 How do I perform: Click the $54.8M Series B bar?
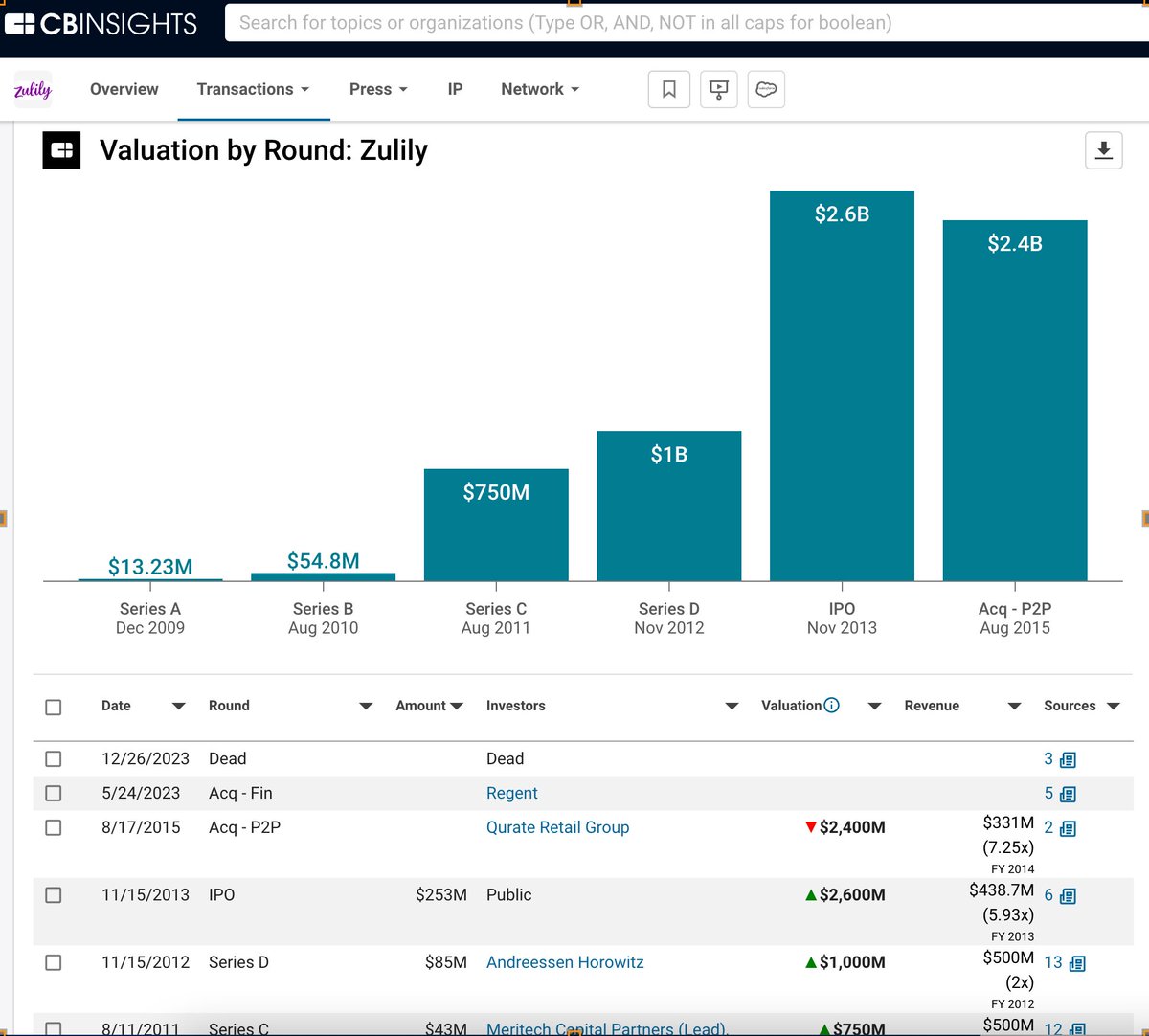tap(323, 576)
